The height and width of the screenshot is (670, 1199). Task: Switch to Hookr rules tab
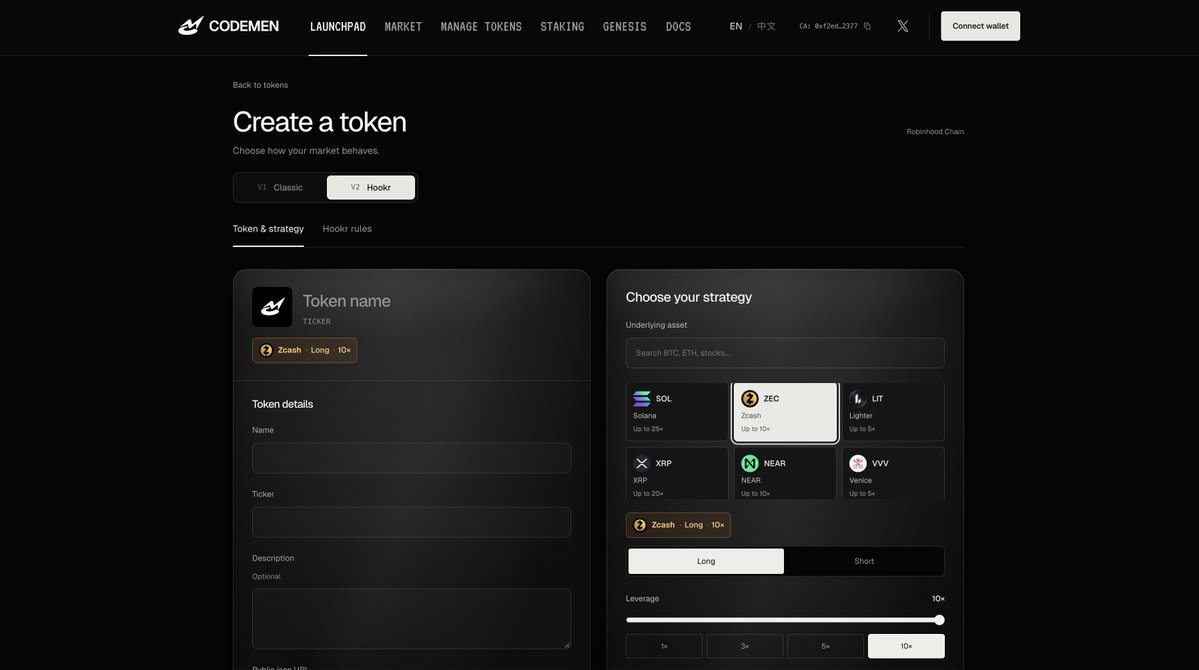point(347,229)
